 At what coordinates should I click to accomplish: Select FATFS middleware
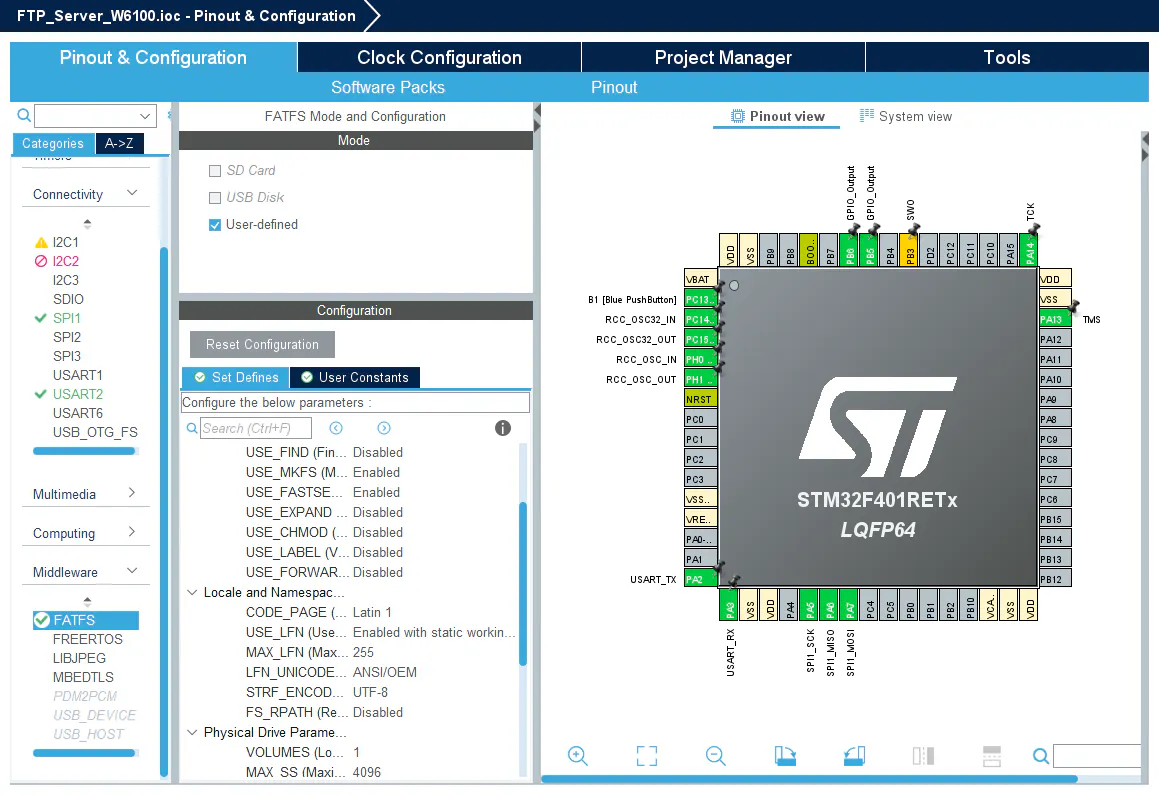pos(86,620)
